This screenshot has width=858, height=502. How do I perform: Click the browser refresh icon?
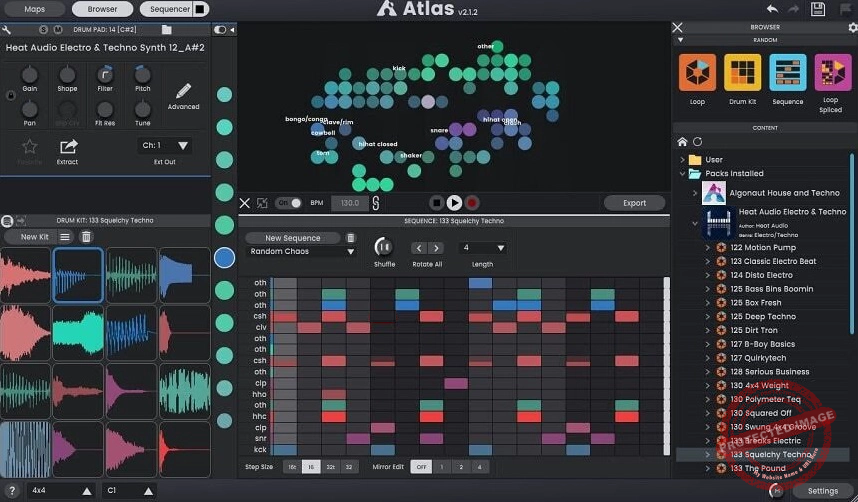click(x=698, y=142)
